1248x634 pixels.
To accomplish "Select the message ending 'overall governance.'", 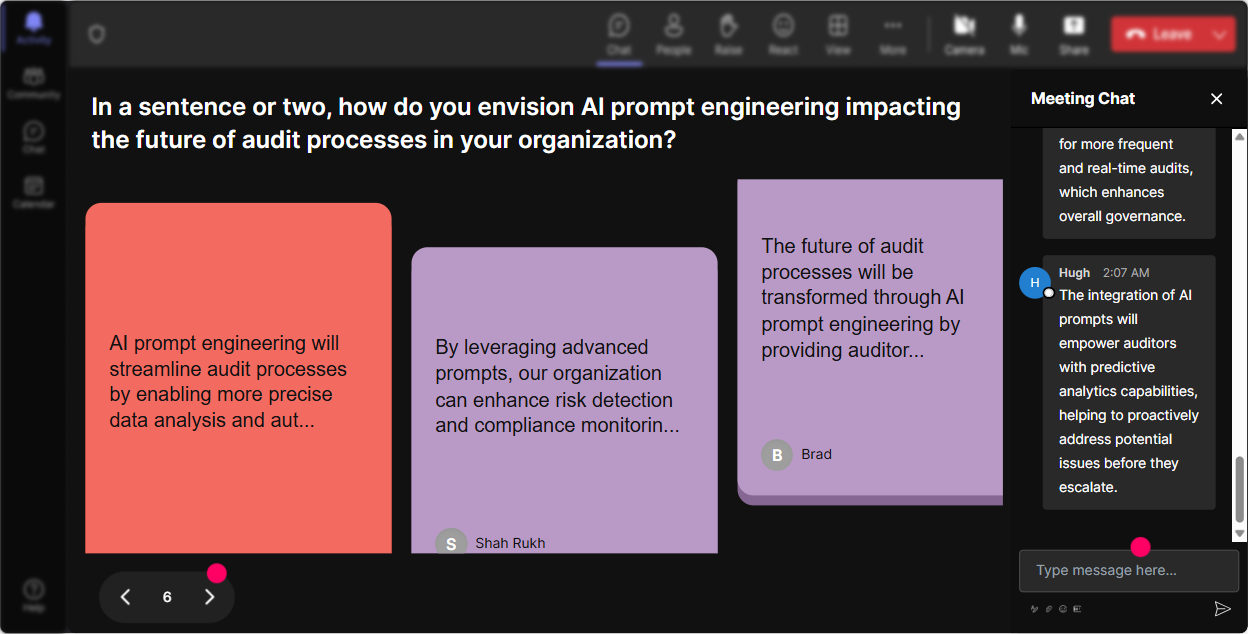I will coord(1129,184).
